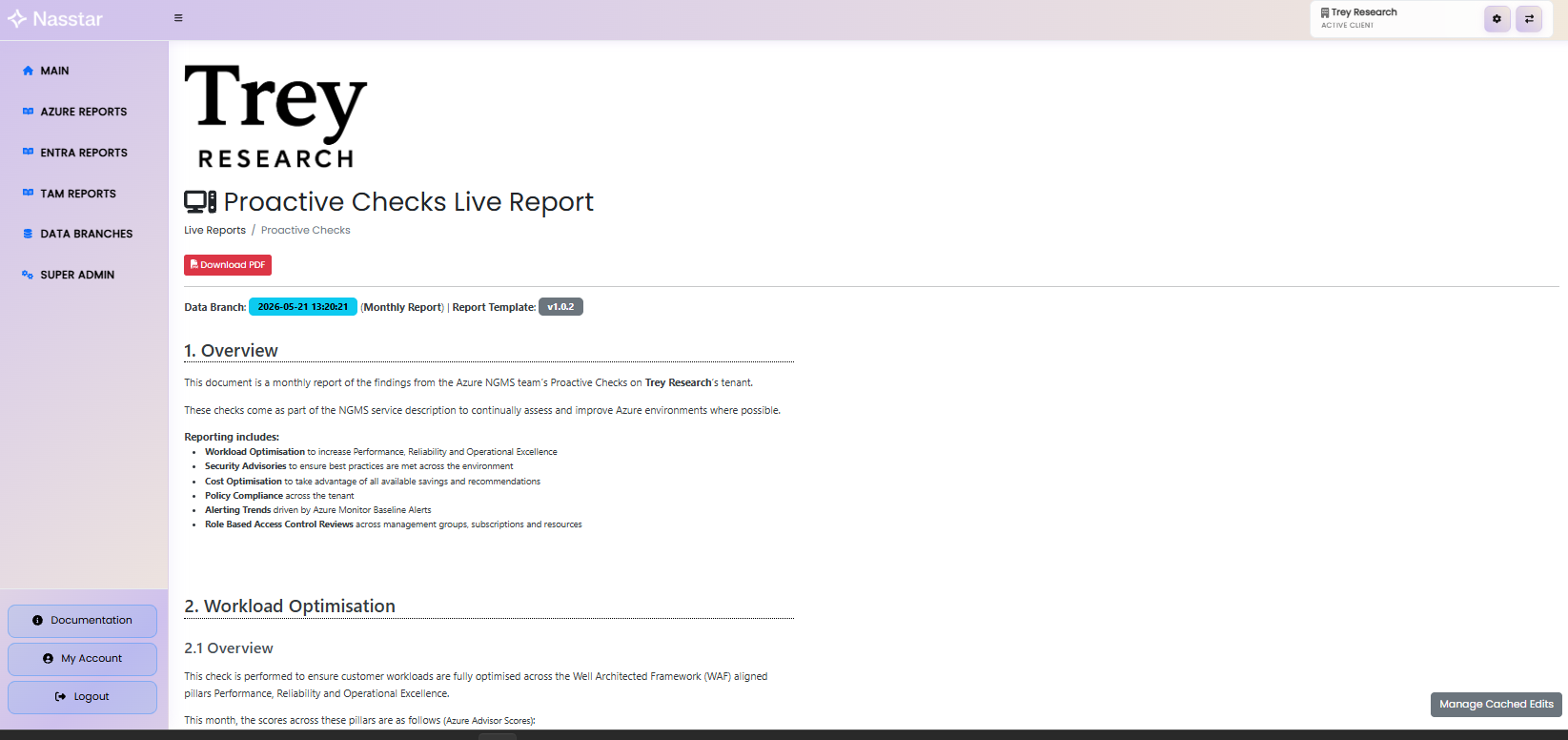Click the Nasstar logo icon
The height and width of the screenshot is (740, 1568).
point(17,19)
